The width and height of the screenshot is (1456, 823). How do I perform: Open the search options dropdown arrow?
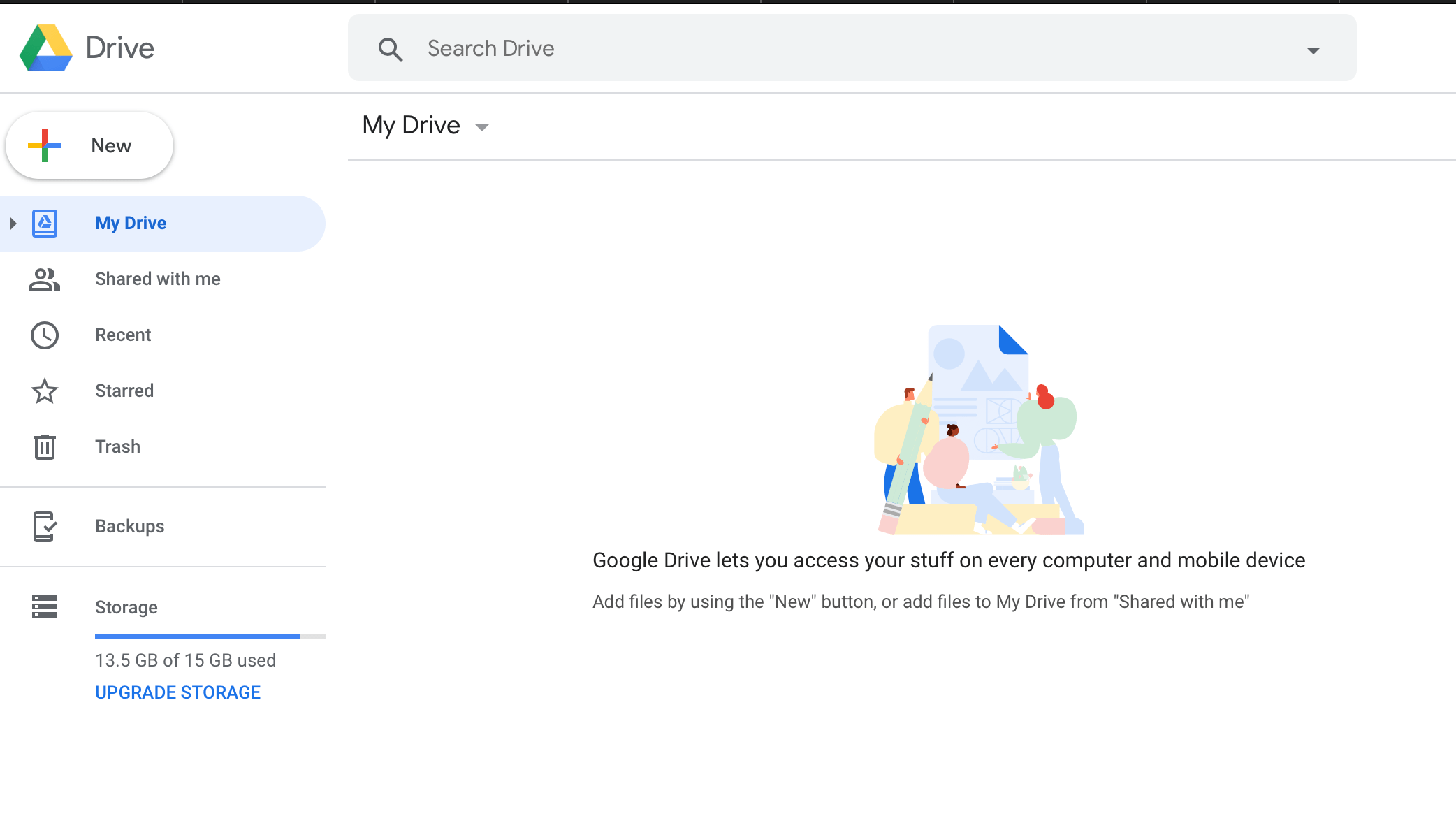(1313, 50)
